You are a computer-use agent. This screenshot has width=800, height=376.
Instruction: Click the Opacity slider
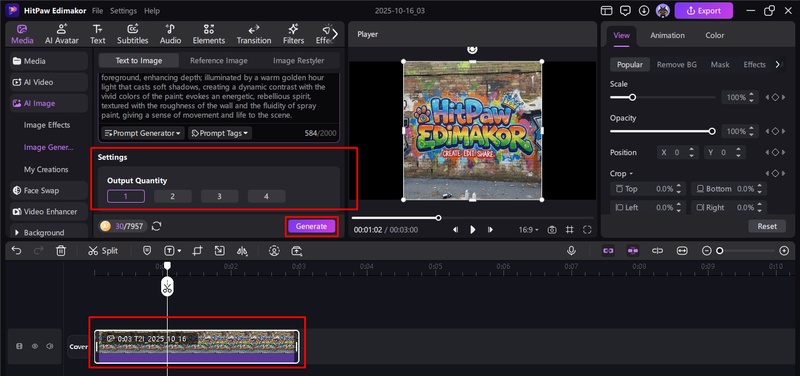[662, 132]
